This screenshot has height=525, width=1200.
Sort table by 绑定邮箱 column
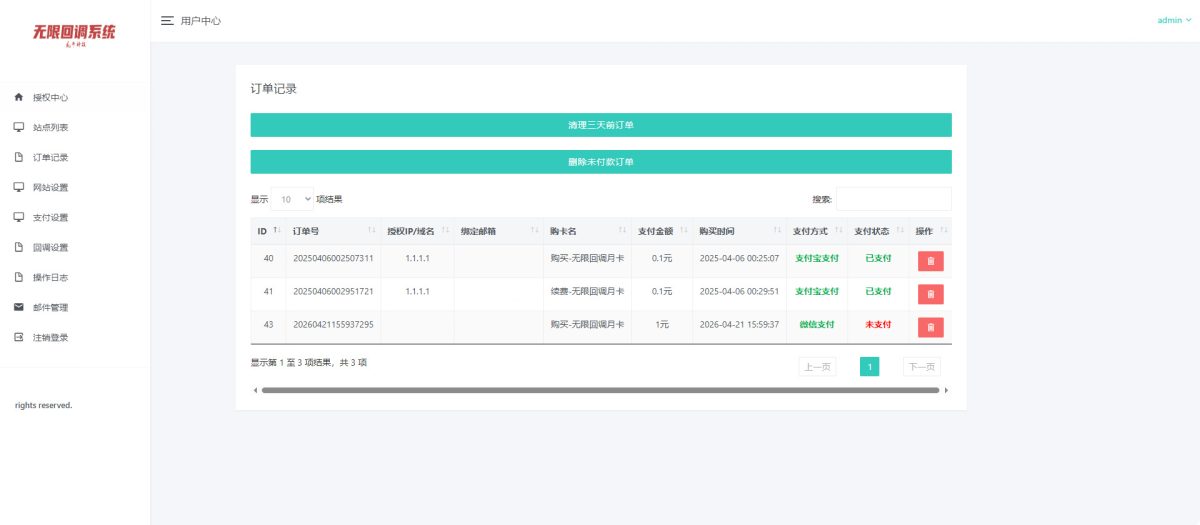coord(535,231)
